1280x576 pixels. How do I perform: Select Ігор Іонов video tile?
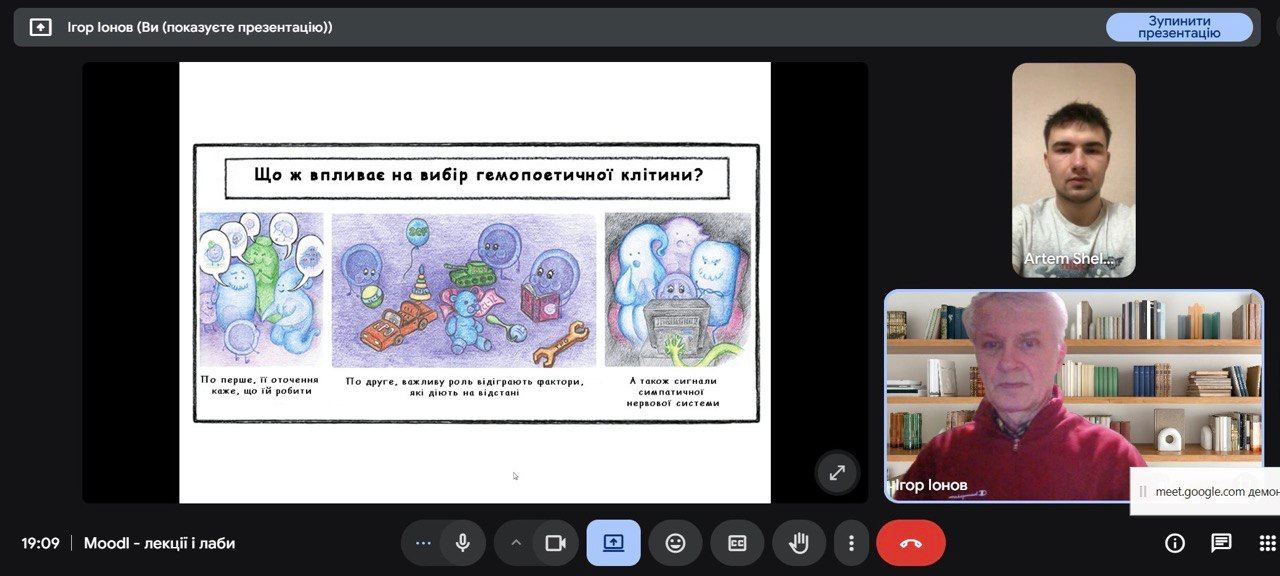point(1073,395)
